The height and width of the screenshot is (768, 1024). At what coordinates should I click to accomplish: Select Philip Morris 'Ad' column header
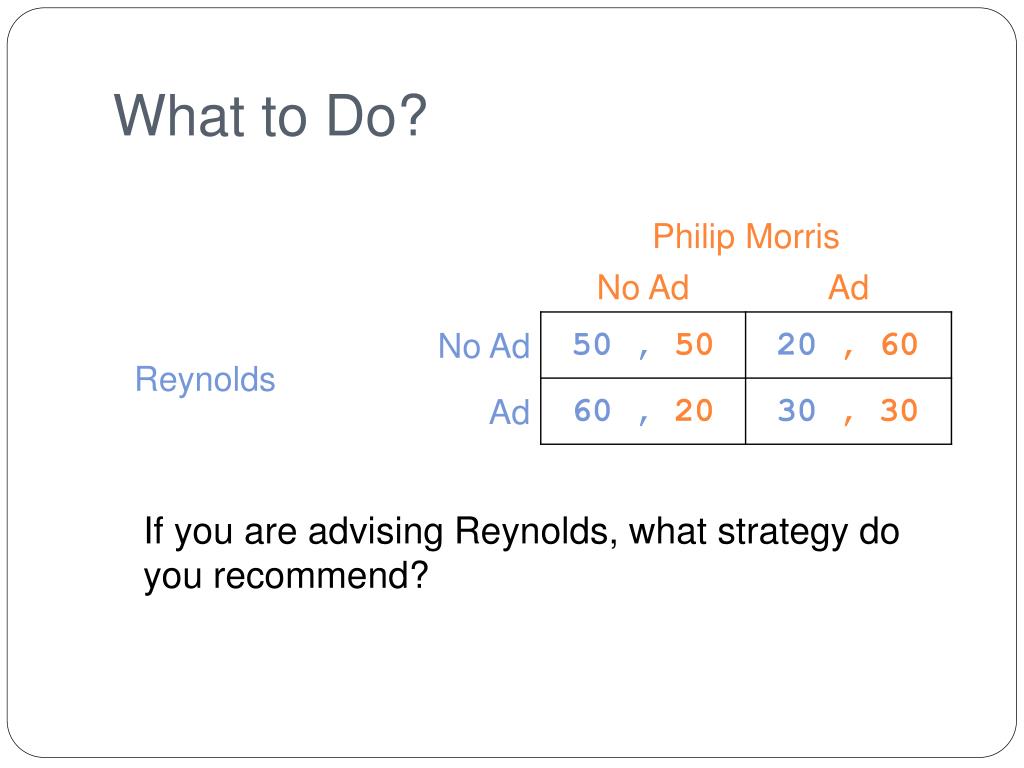coord(848,287)
